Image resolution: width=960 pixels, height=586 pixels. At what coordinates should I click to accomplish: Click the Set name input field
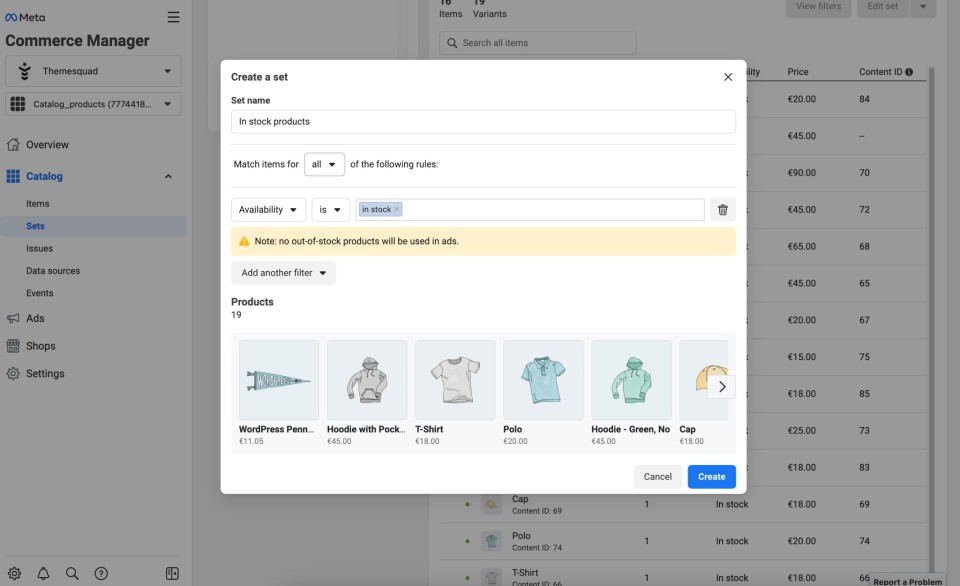(483, 122)
